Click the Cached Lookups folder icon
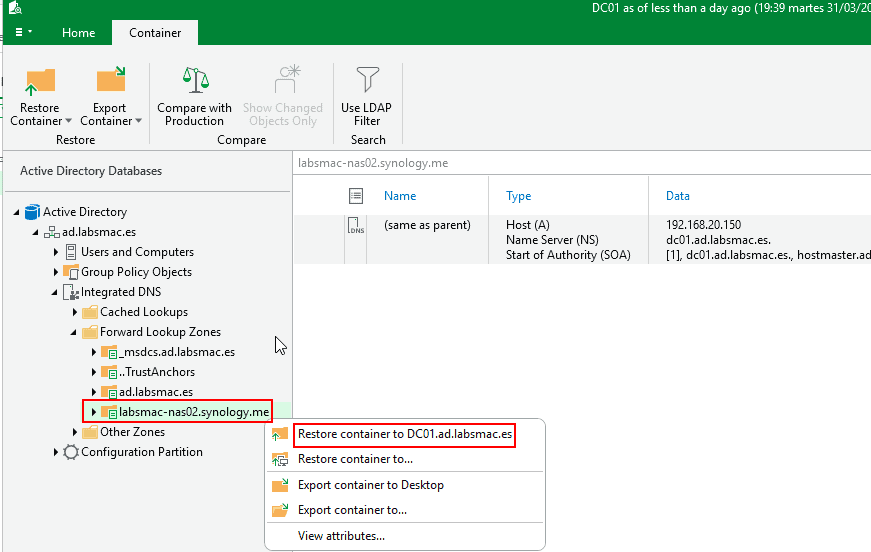871x552 pixels. pos(89,312)
